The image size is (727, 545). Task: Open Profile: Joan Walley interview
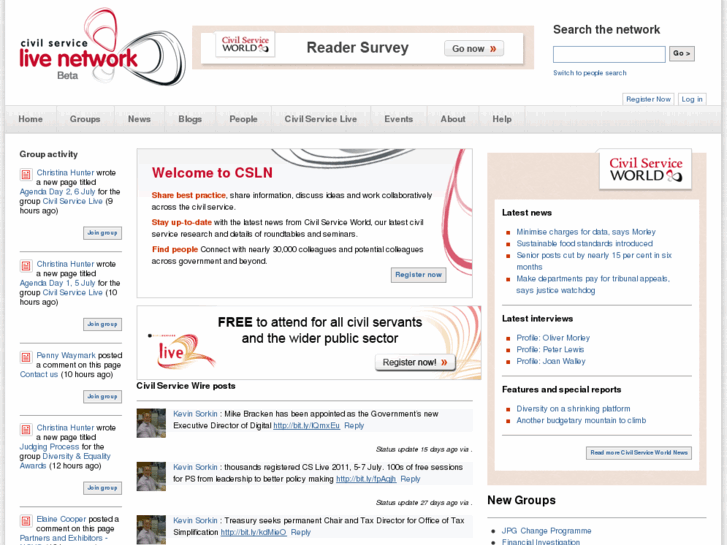(551, 361)
